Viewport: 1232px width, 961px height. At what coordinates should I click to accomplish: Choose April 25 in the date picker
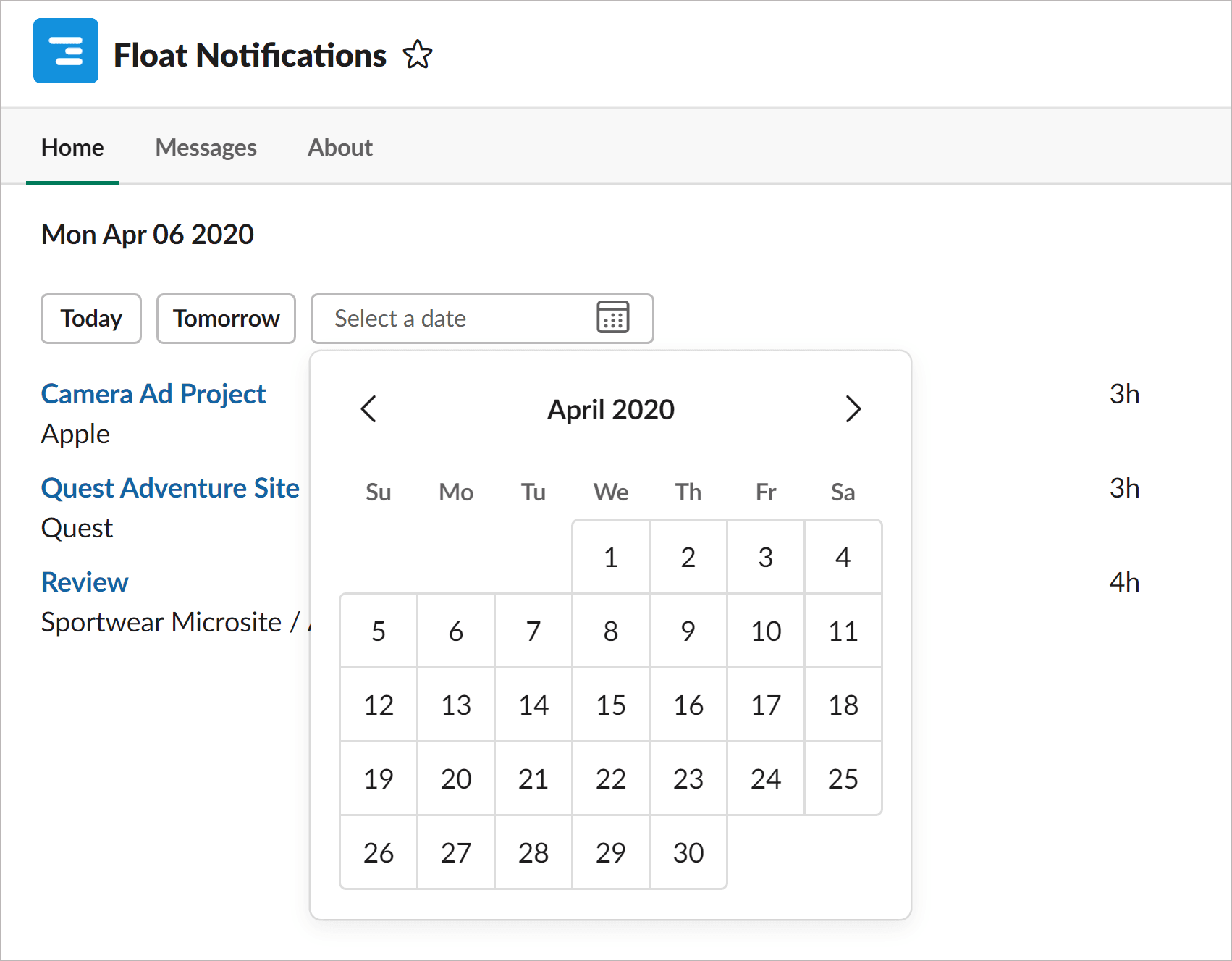click(843, 779)
